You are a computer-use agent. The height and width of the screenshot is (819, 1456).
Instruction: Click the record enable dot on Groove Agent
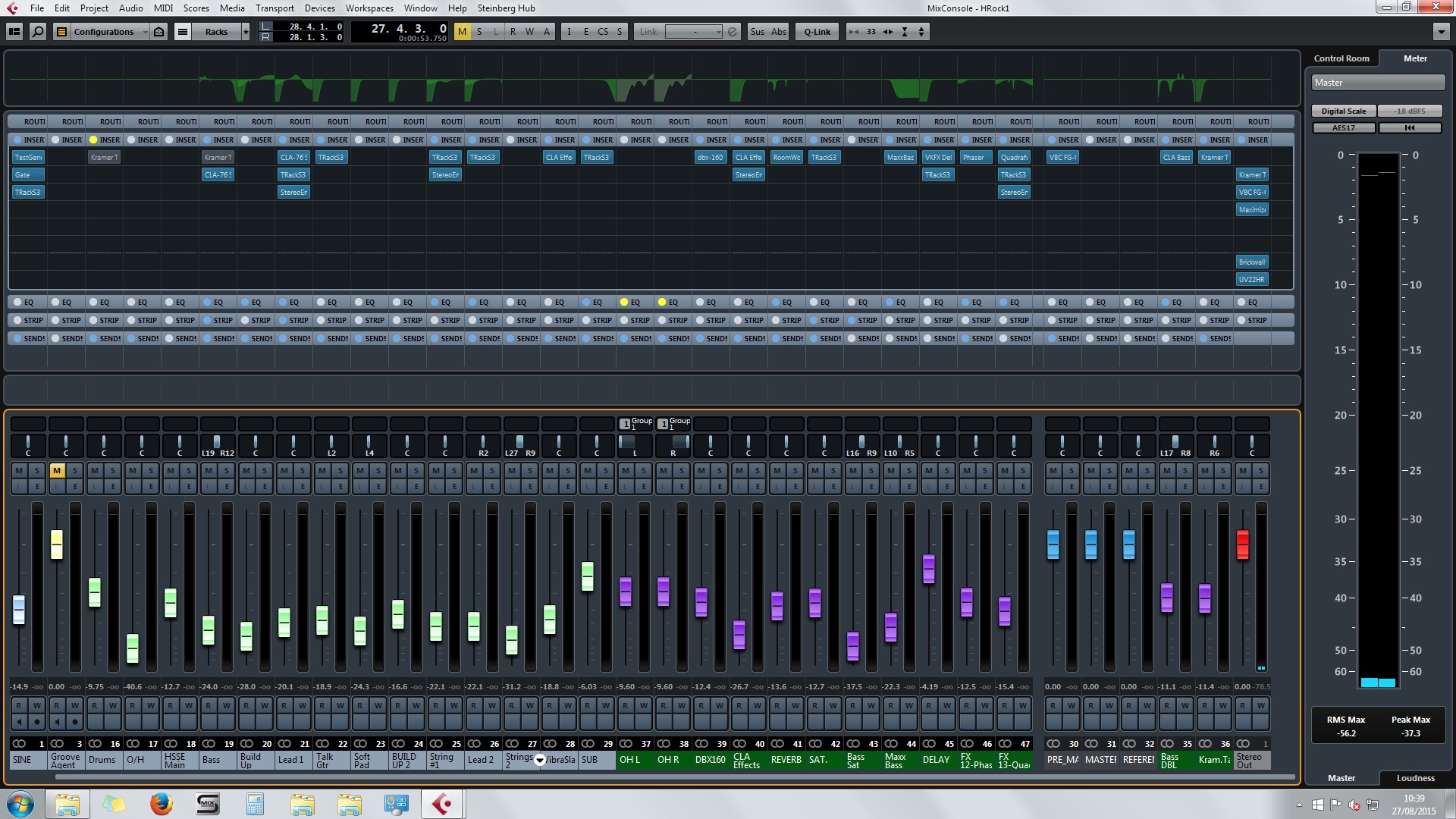[x=74, y=722]
